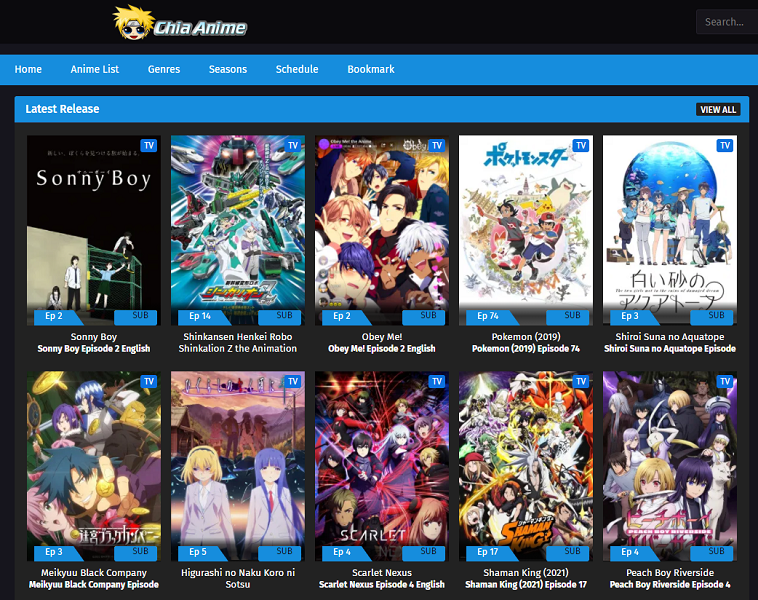Open the Pokemon (2019) poster thumbnail
Screen dimensions: 758x600
click(x=526, y=230)
